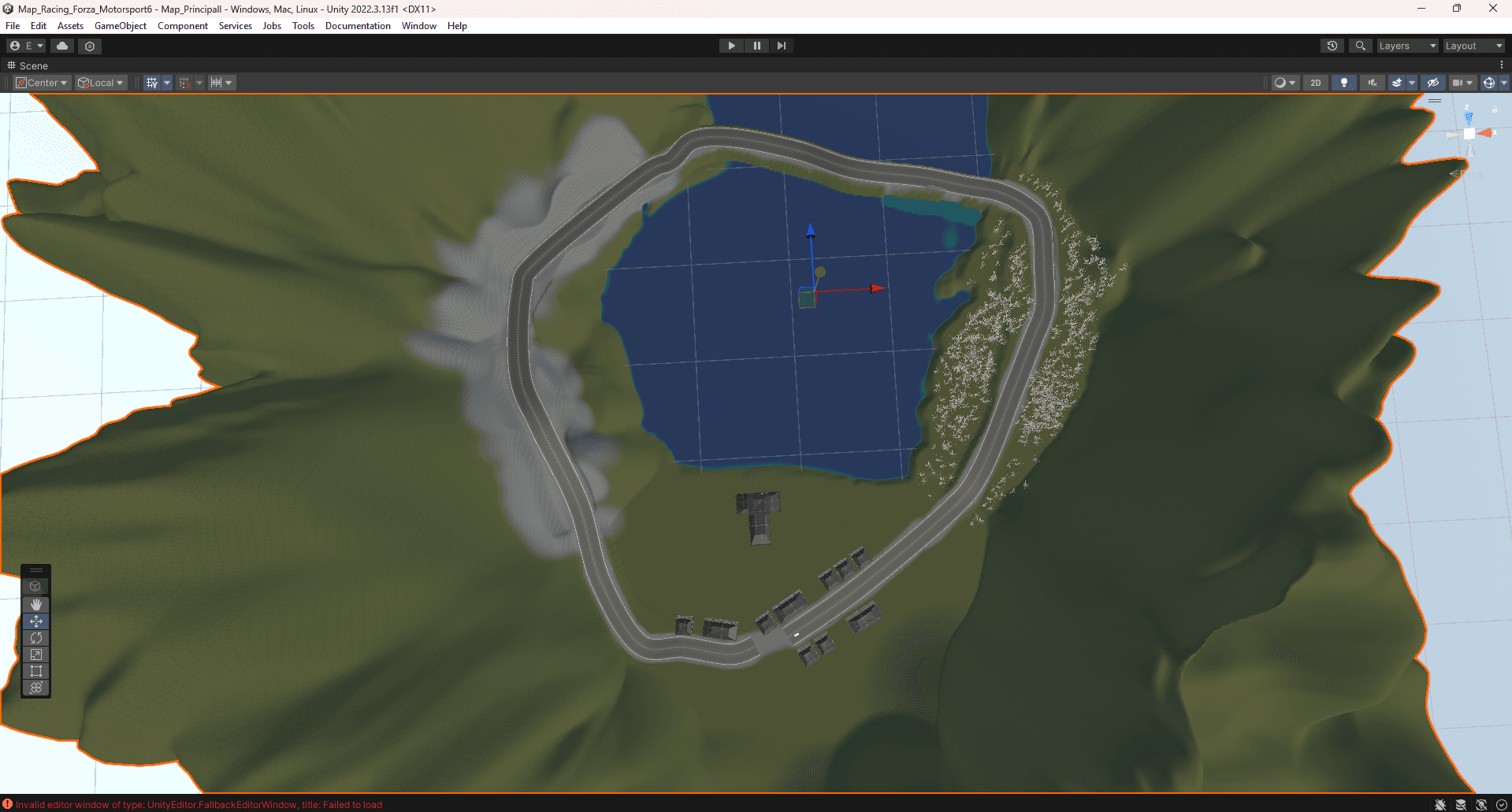1512x812 pixels.
Task: Open the Unity Version Control icon
Action: (x=90, y=46)
